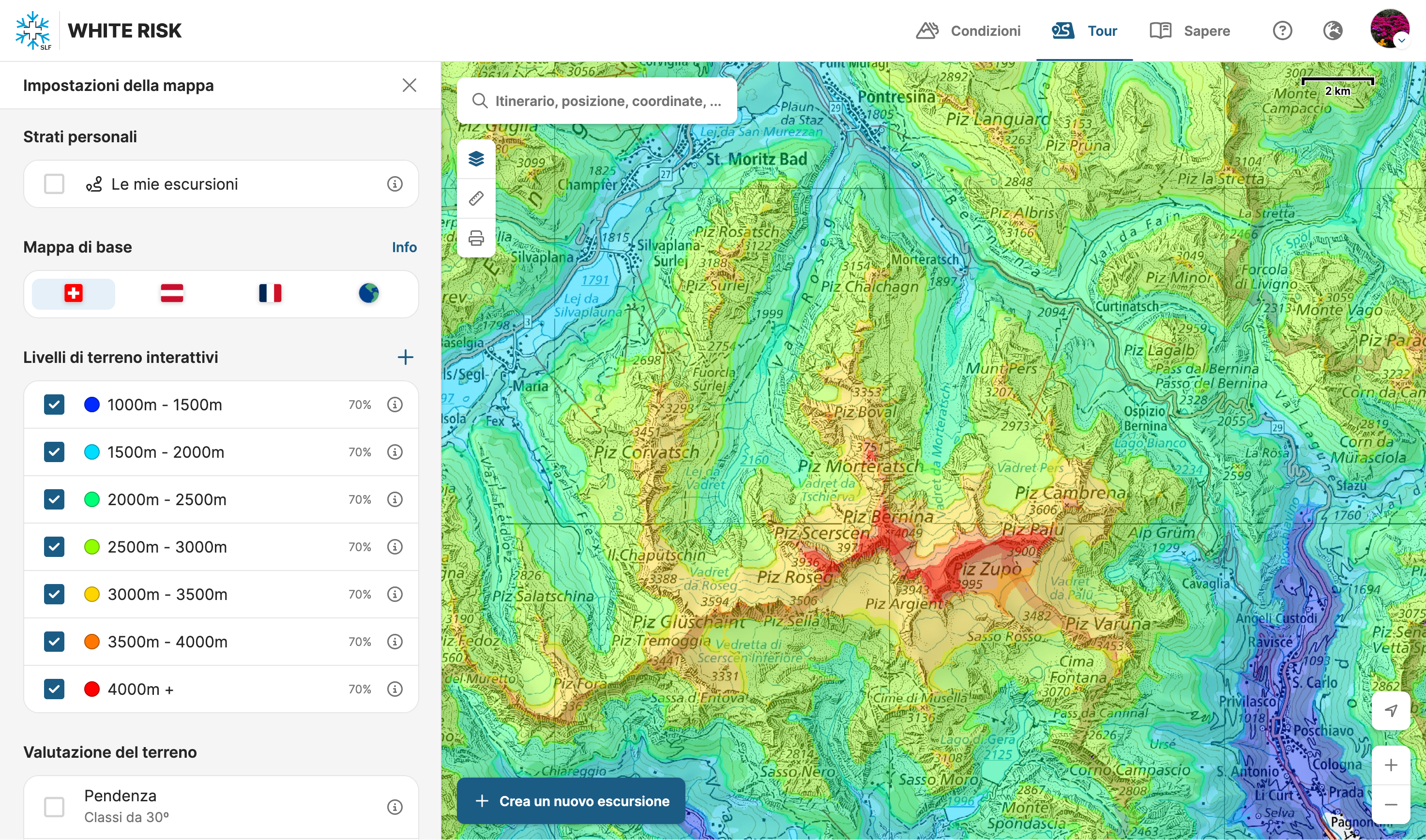Open the Mappa di base Info link
The image size is (1426, 840).
click(x=404, y=247)
